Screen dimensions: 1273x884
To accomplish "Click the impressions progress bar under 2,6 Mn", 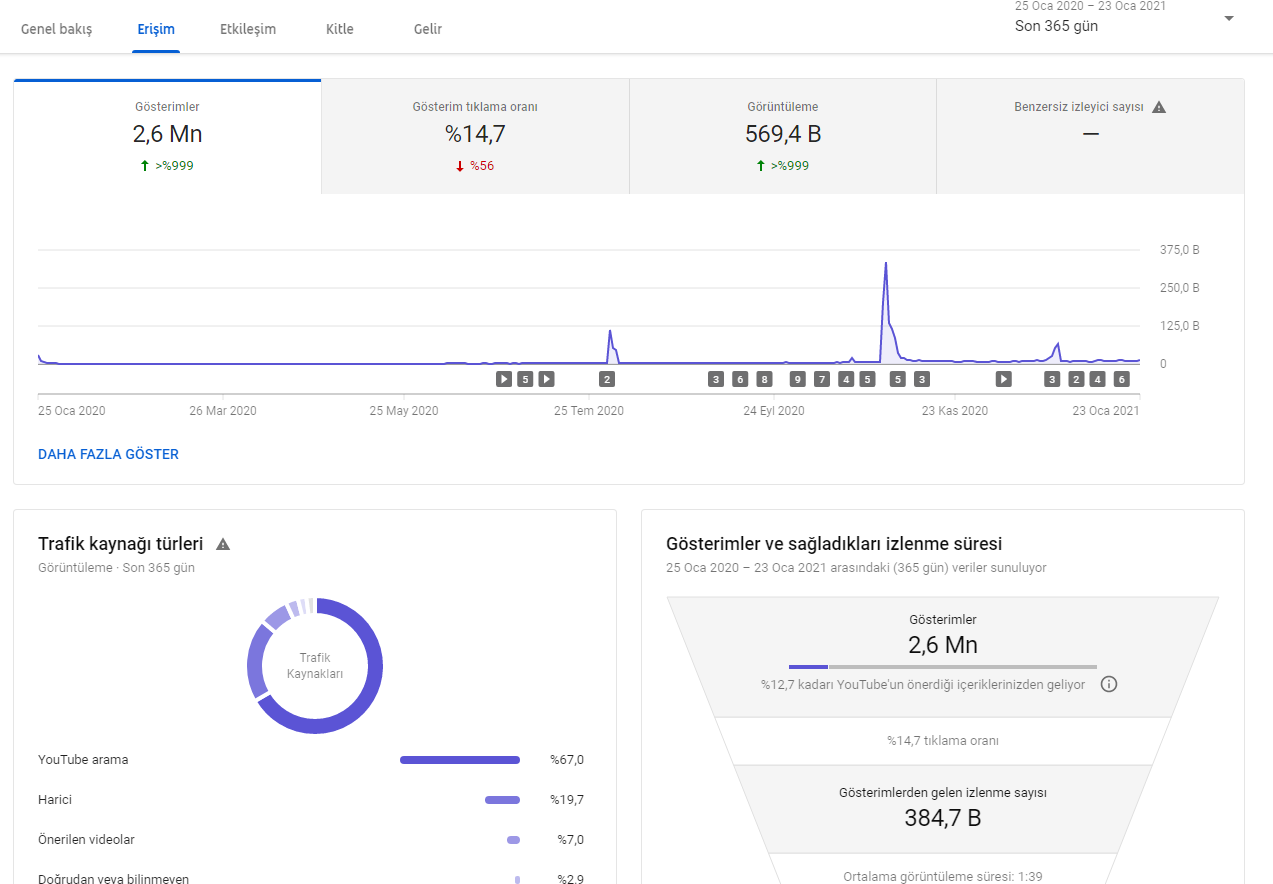I will pos(943,666).
